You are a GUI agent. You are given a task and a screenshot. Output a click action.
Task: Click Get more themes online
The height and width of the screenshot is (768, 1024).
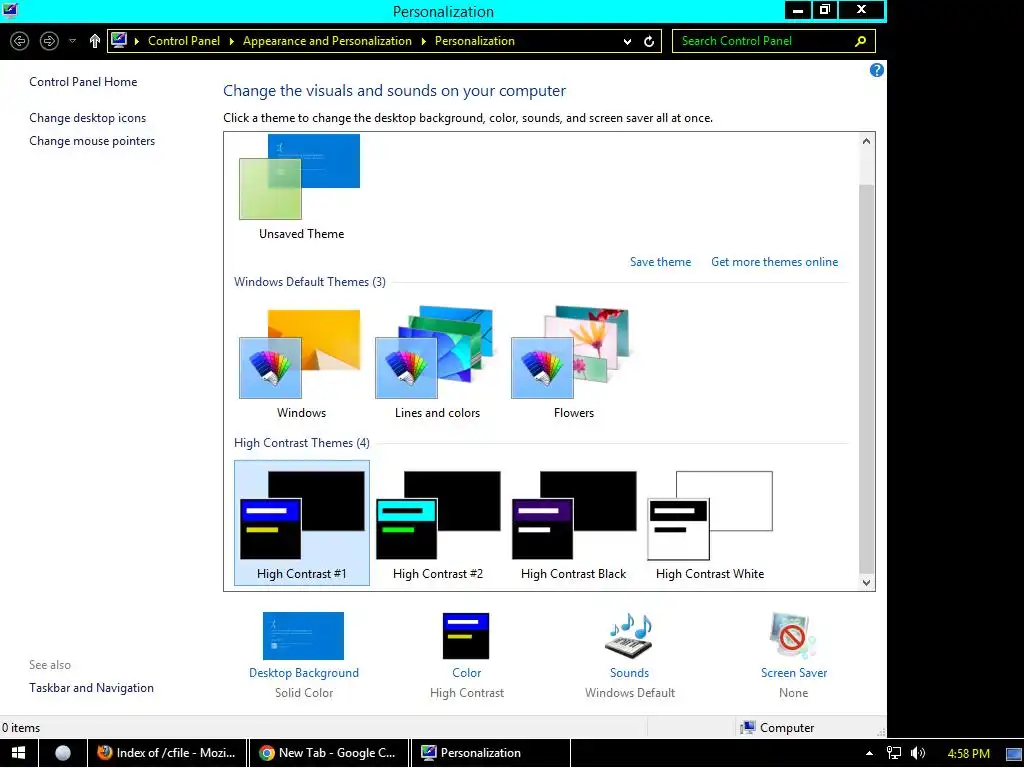pos(775,262)
